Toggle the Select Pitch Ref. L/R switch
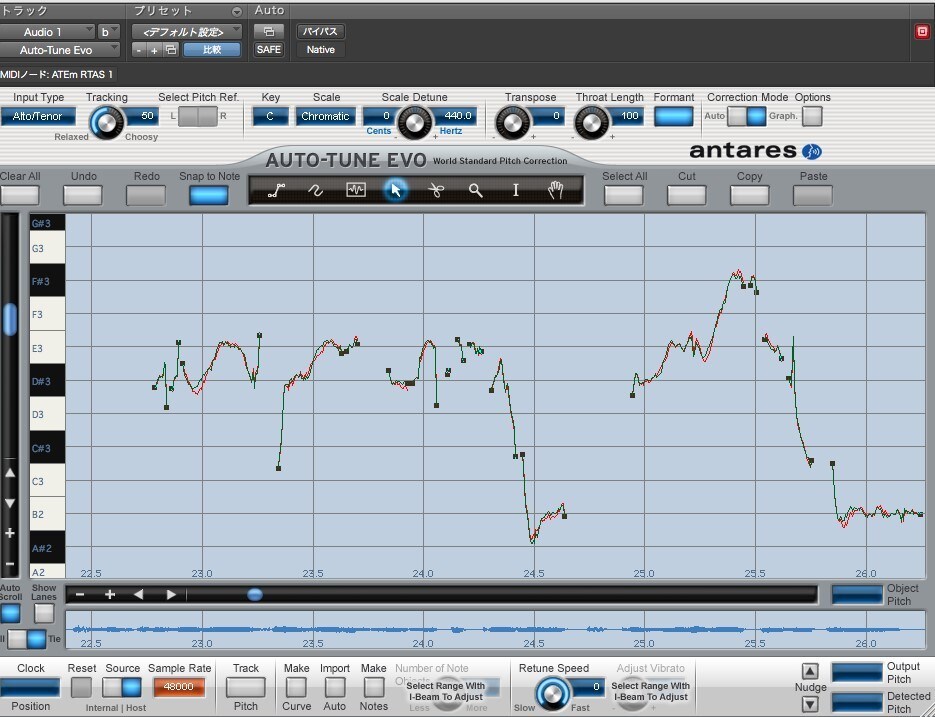Image resolution: width=935 pixels, height=717 pixels. click(198, 116)
